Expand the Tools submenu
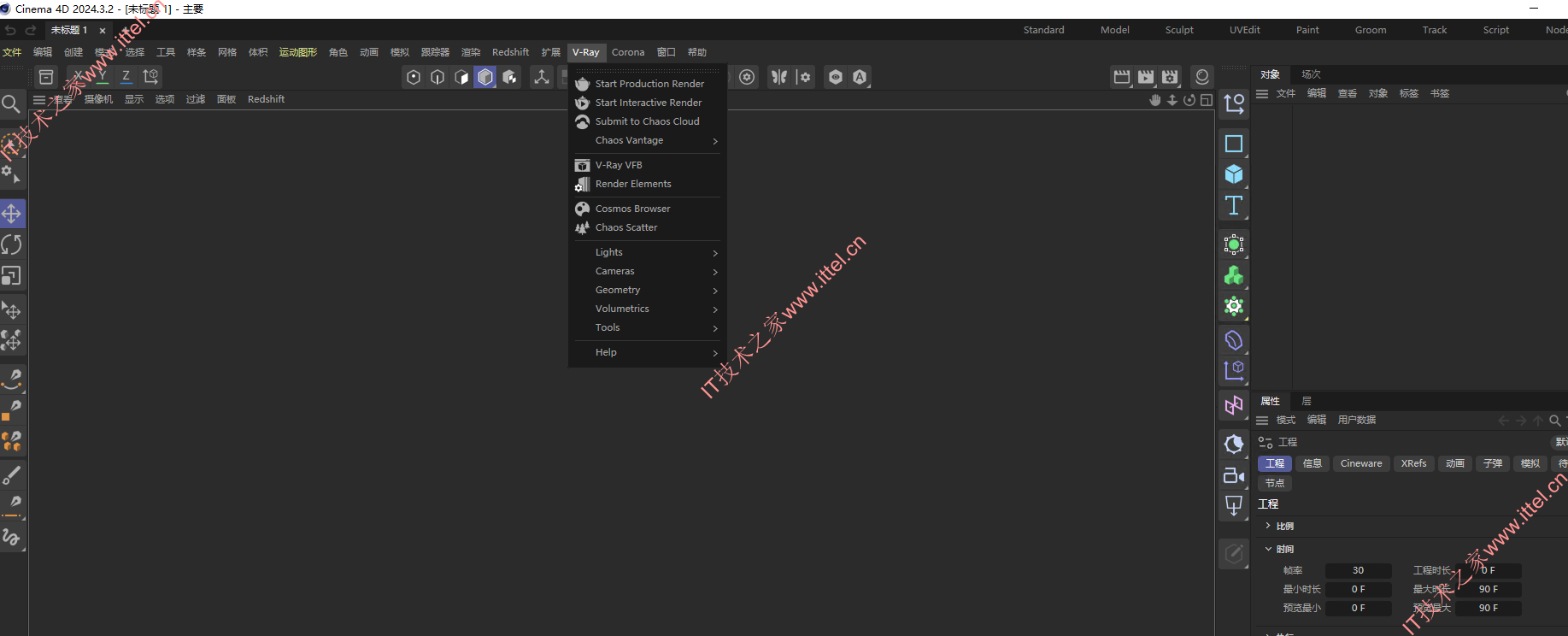The width and height of the screenshot is (1568, 636). point(648,327)
